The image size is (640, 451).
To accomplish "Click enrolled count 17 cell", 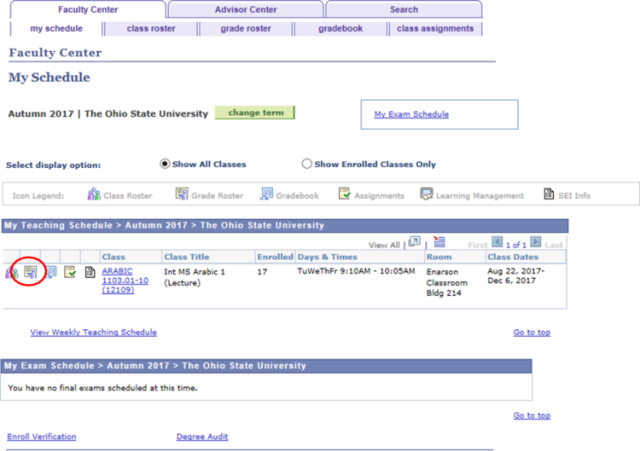I will tap(262, 272).
